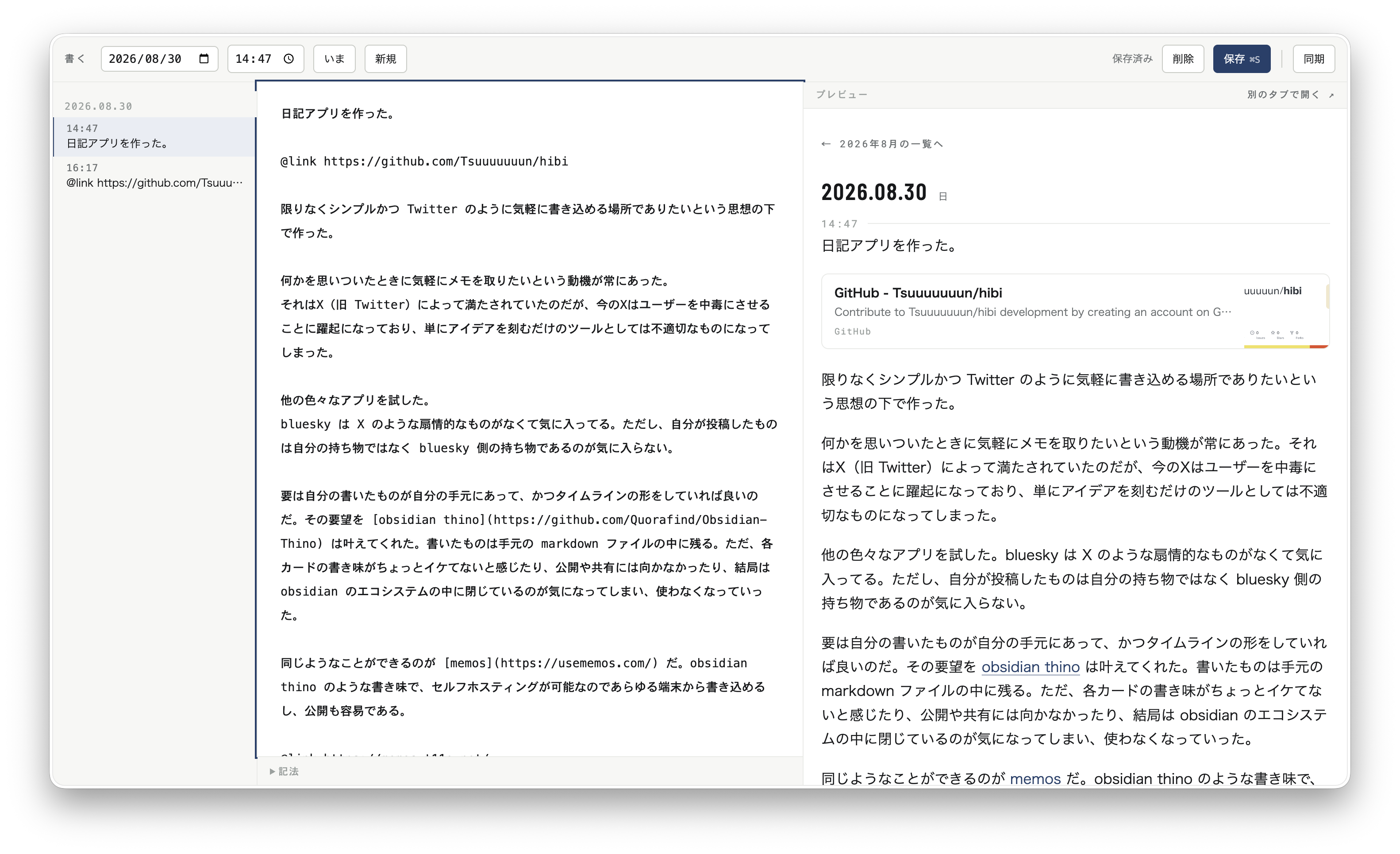Click the 14:47 timestamp in preview

[839, 224]
